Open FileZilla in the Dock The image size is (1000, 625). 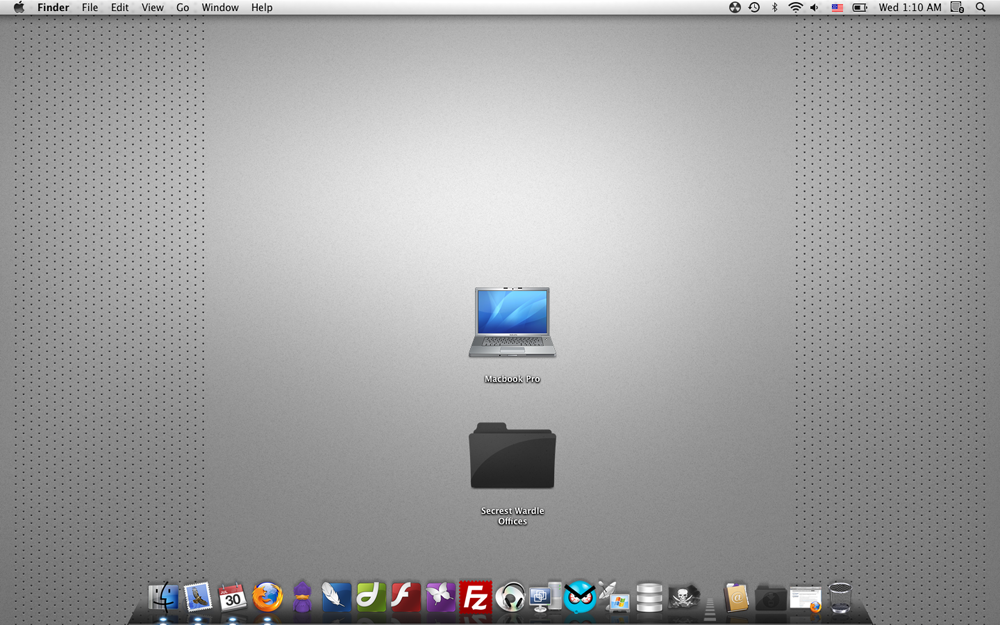point(475,598)
